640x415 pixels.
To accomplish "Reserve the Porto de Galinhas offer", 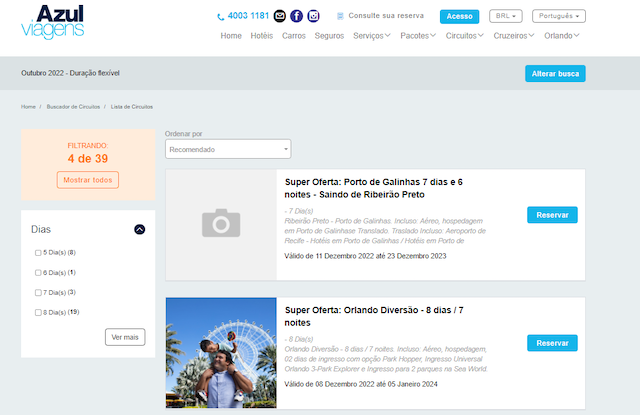I will pyautogui.click(x=552, y=215).
